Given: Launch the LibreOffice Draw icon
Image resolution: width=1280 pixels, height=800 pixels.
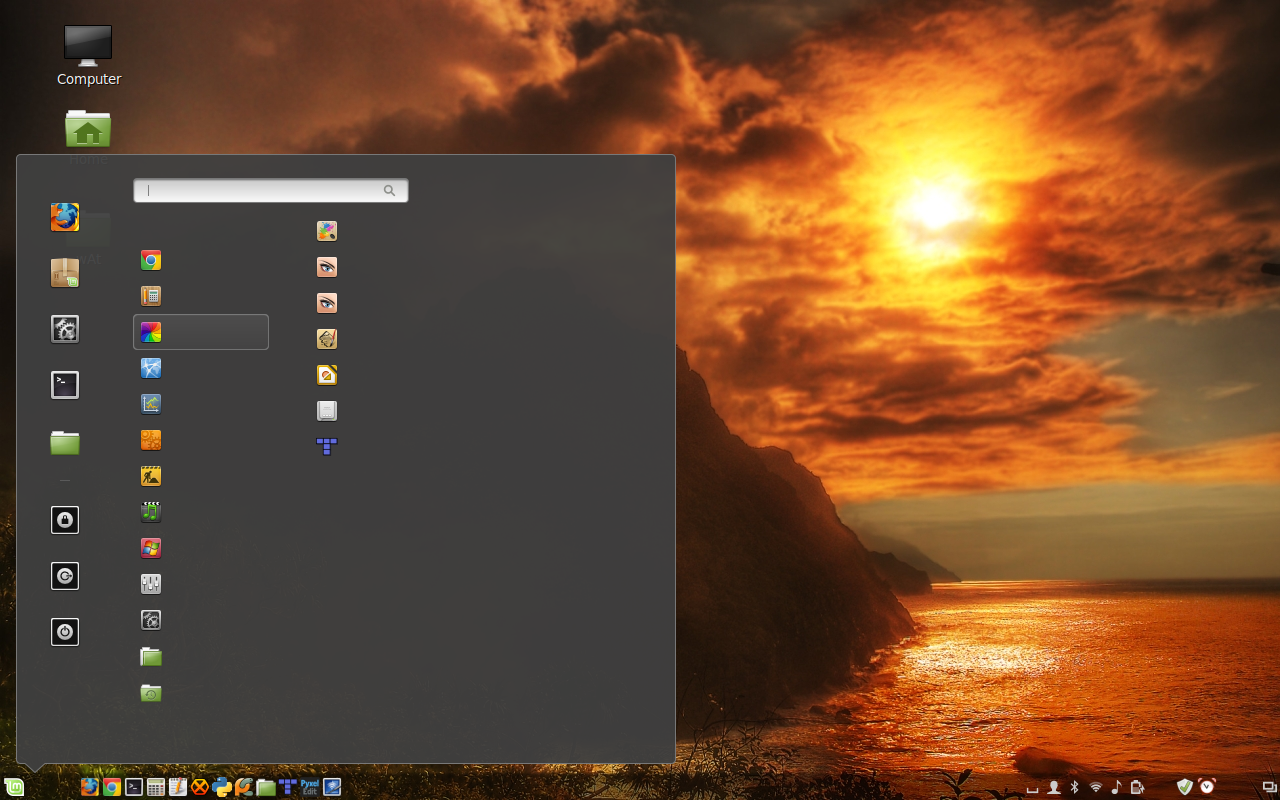Looking at the screenshot, I should point(327,375).
